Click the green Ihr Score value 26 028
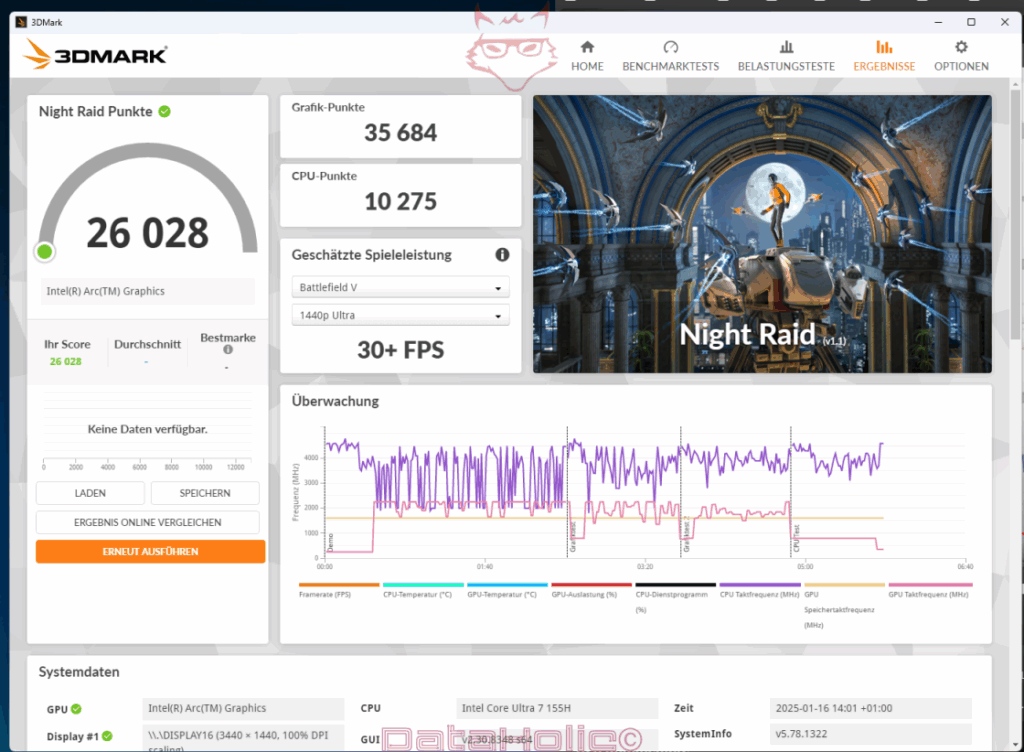The image size is (1024, 752). tap(66, 362)
